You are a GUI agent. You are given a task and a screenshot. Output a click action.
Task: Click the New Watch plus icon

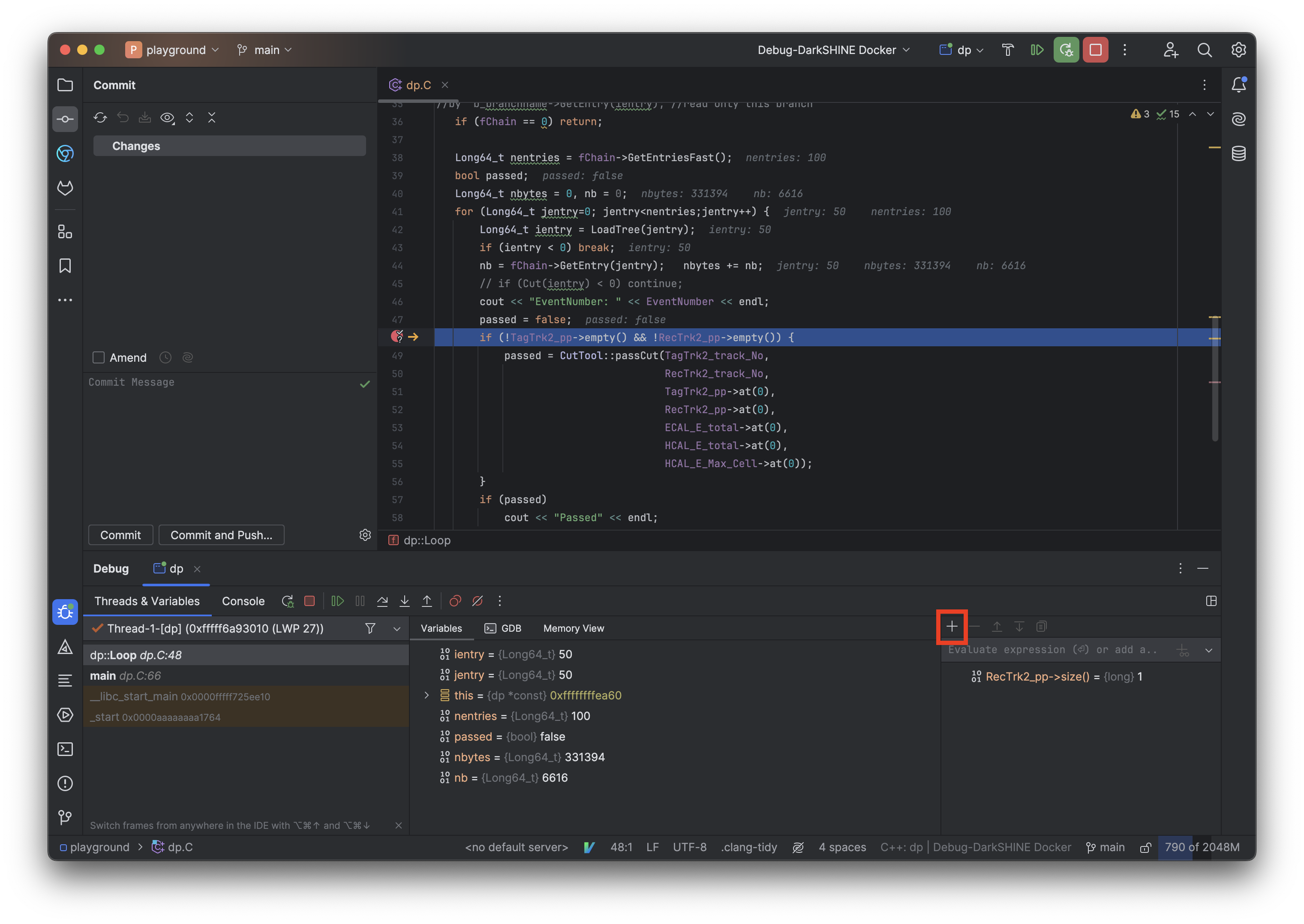pyautogui.click(x=952, y=627)
